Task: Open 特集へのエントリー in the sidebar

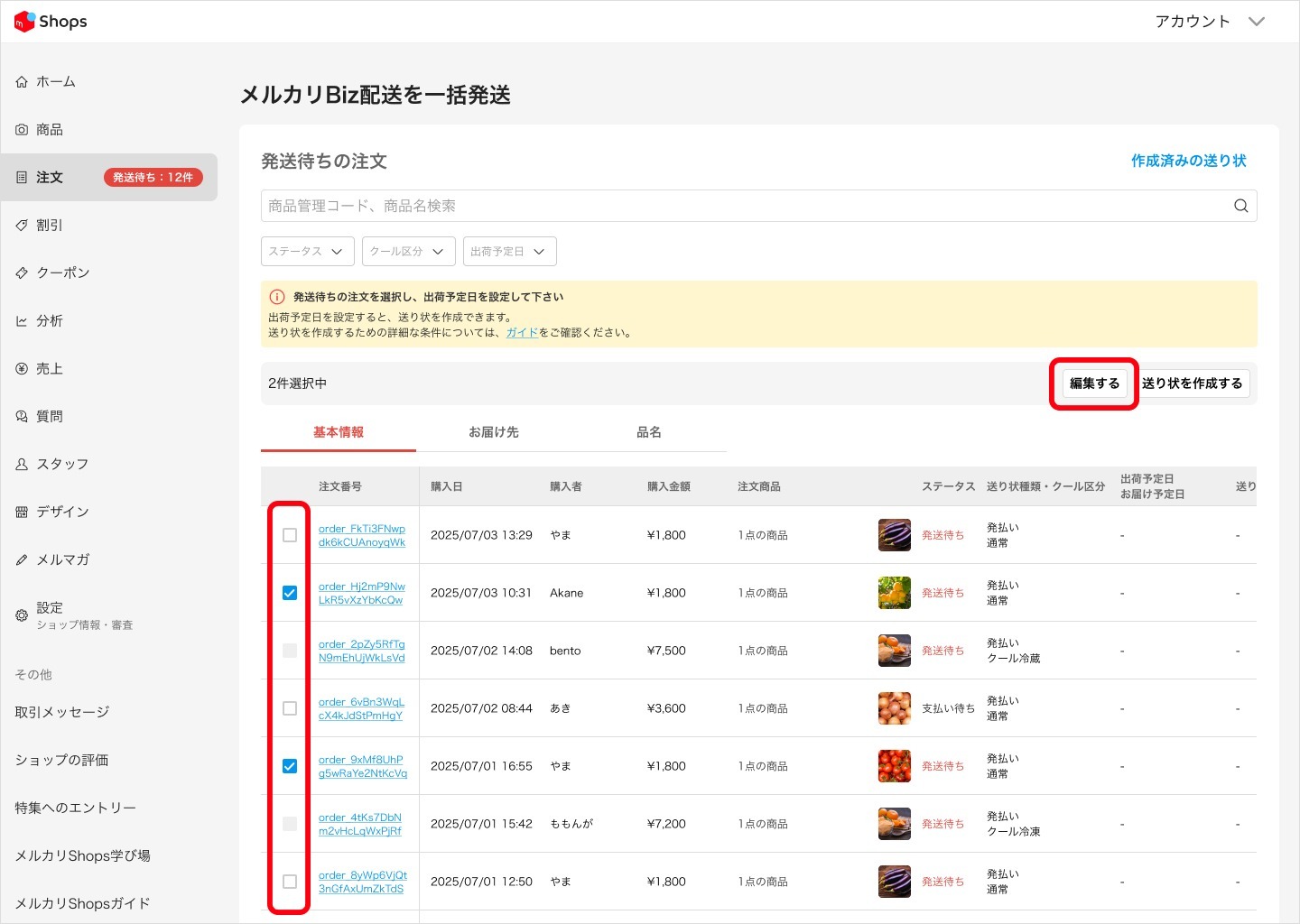Action: (x=76, y=808)
